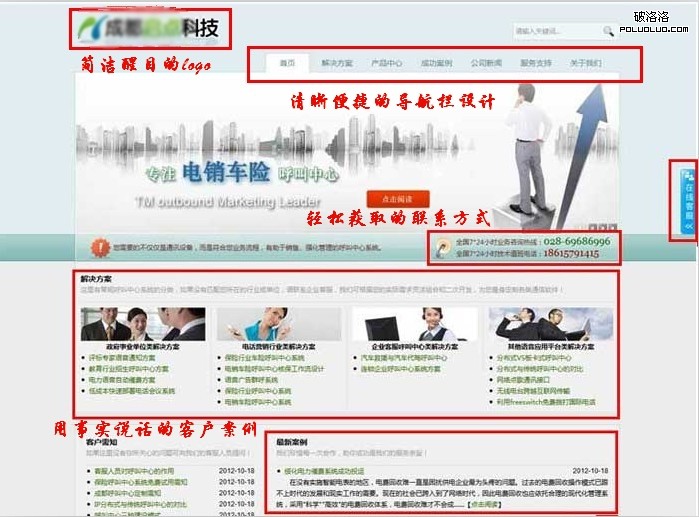
Task: Open the 在线客服 side panel
Action: pyautogui.click(x=687, y=199)
